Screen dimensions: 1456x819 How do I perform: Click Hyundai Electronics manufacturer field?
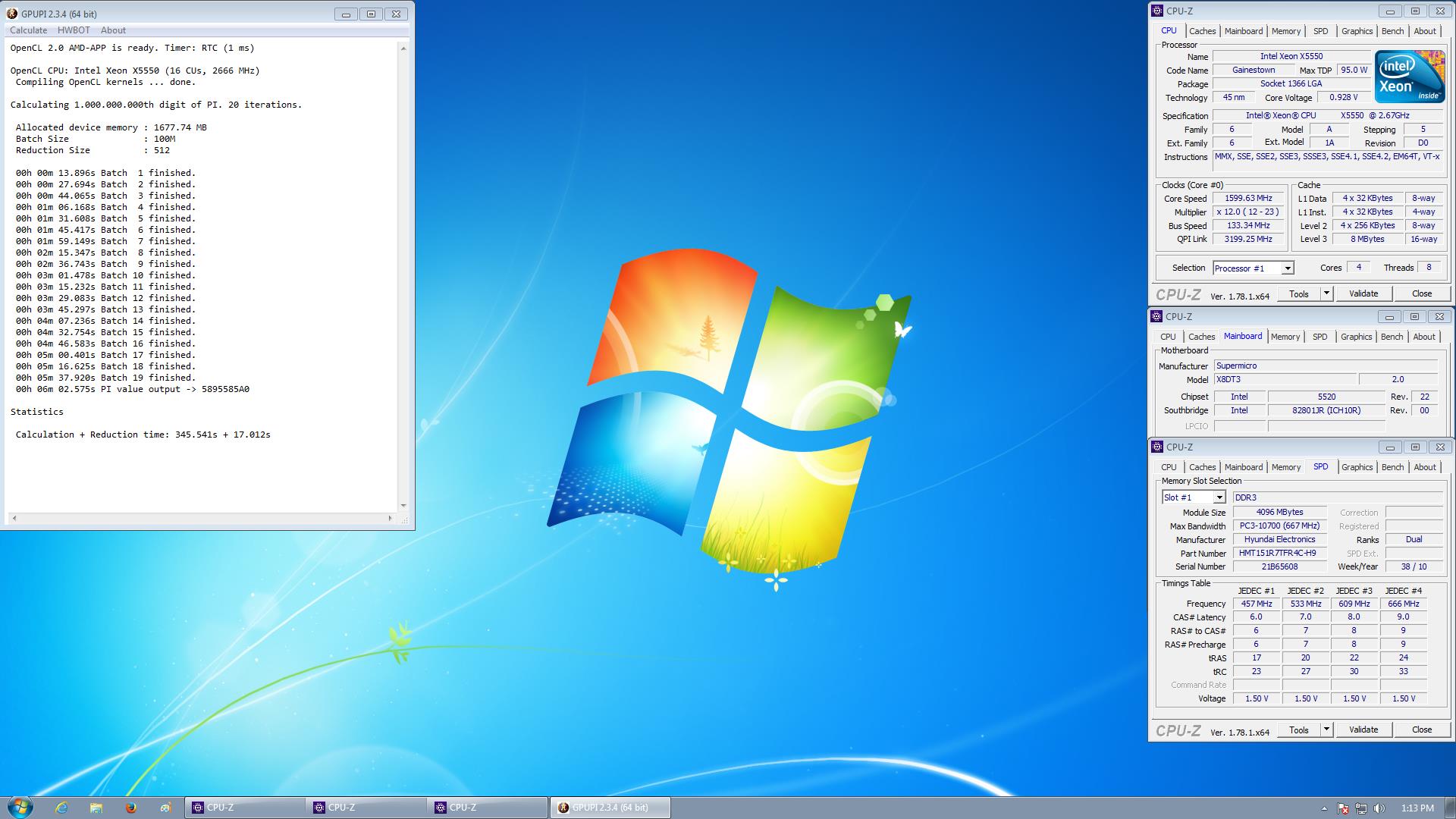[x=1279, y=539]
